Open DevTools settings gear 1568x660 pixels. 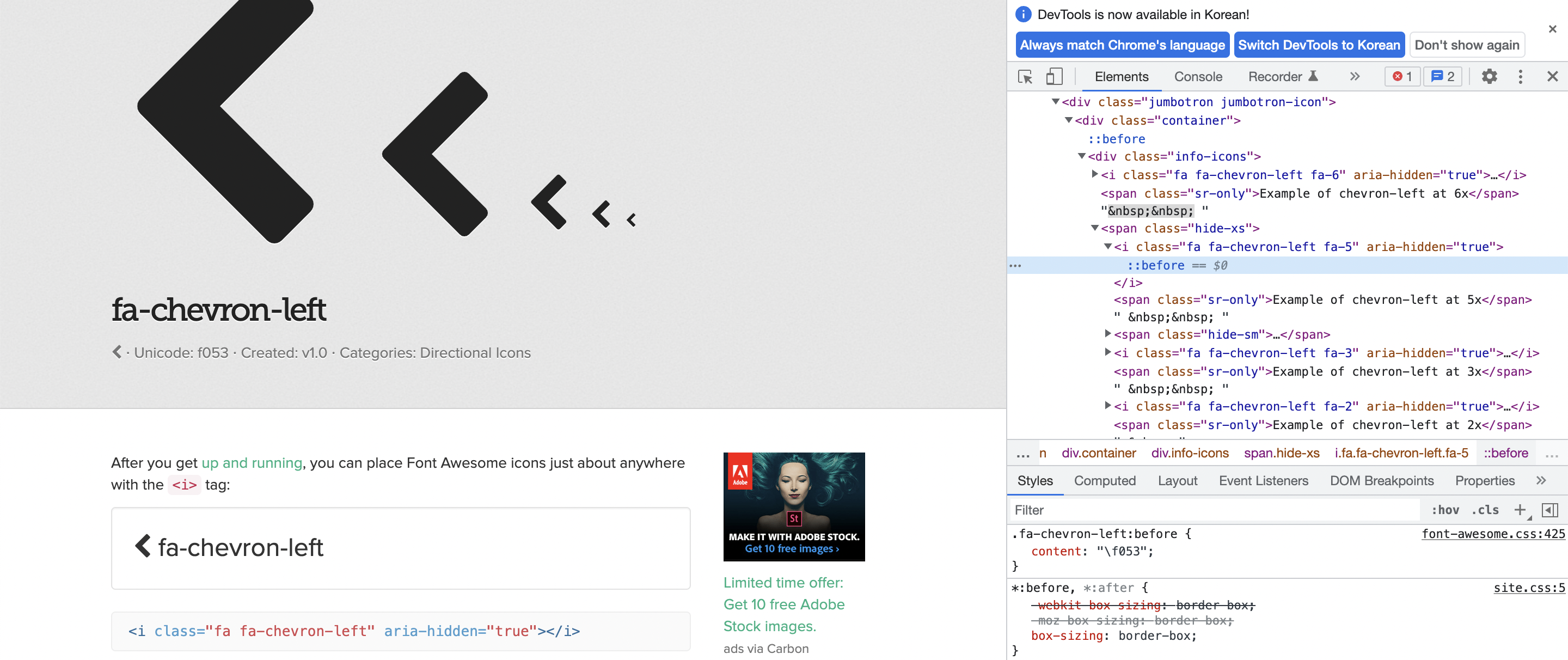pyautogui.click(x=1489, y=77)
